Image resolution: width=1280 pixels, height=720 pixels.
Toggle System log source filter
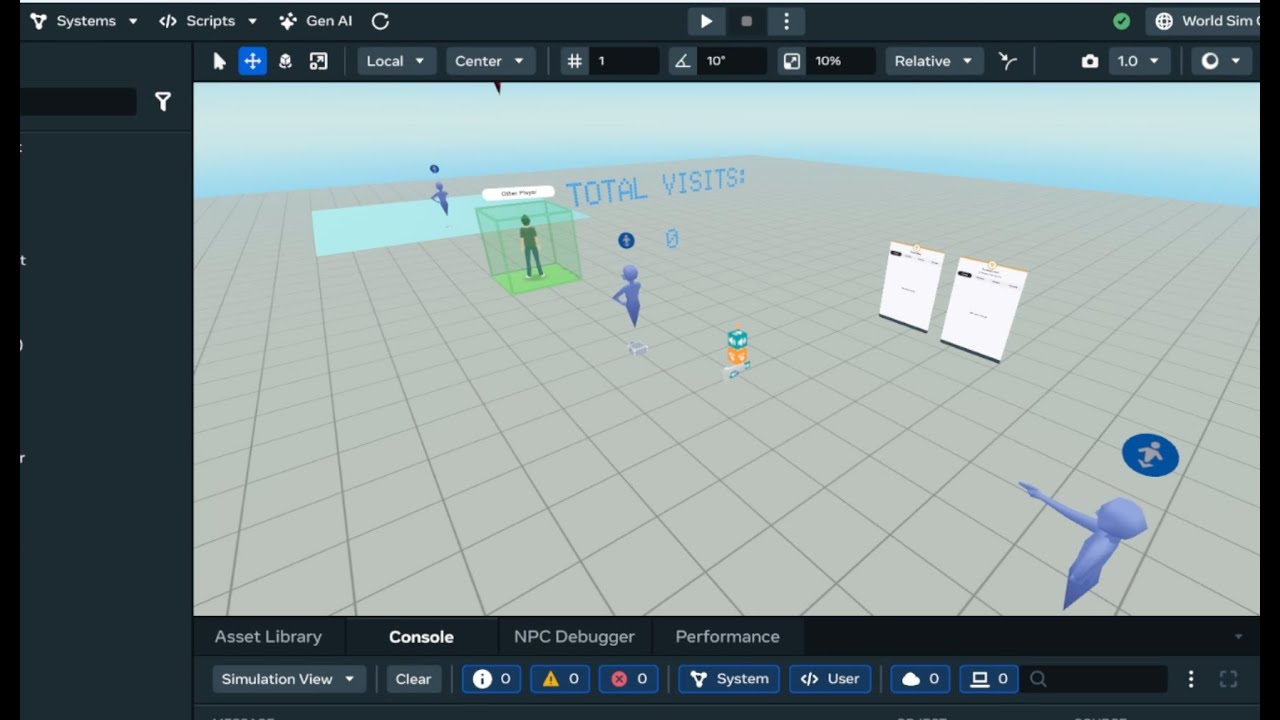coord(729,679)
